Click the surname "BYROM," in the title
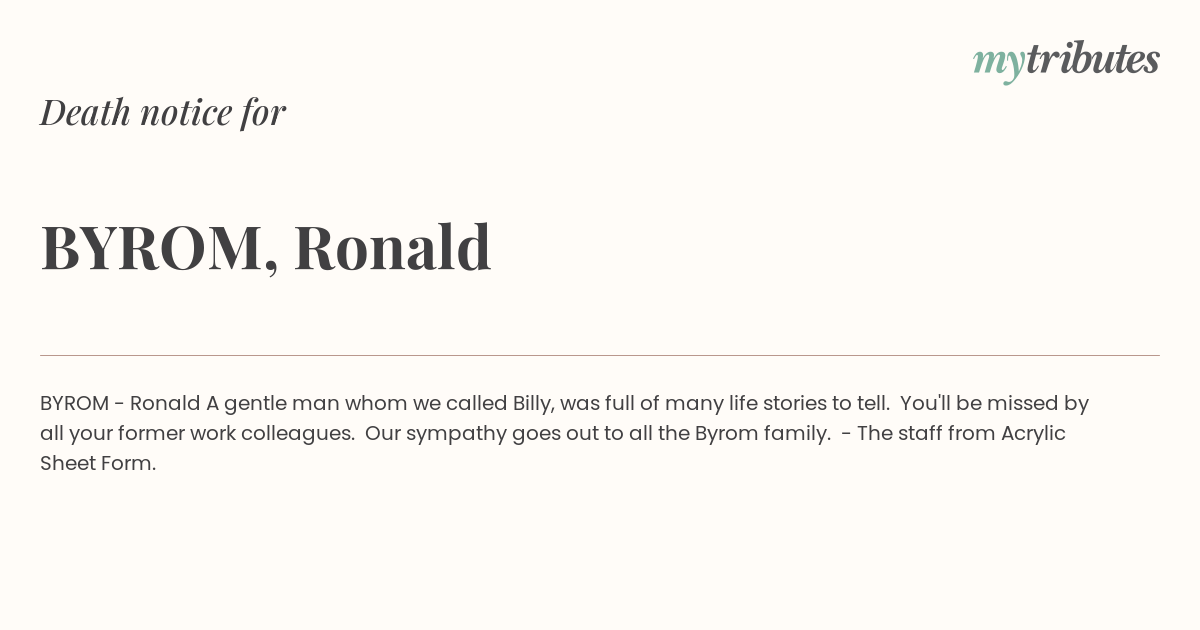This screenshot has height=630, width=1200. (160, 249)
